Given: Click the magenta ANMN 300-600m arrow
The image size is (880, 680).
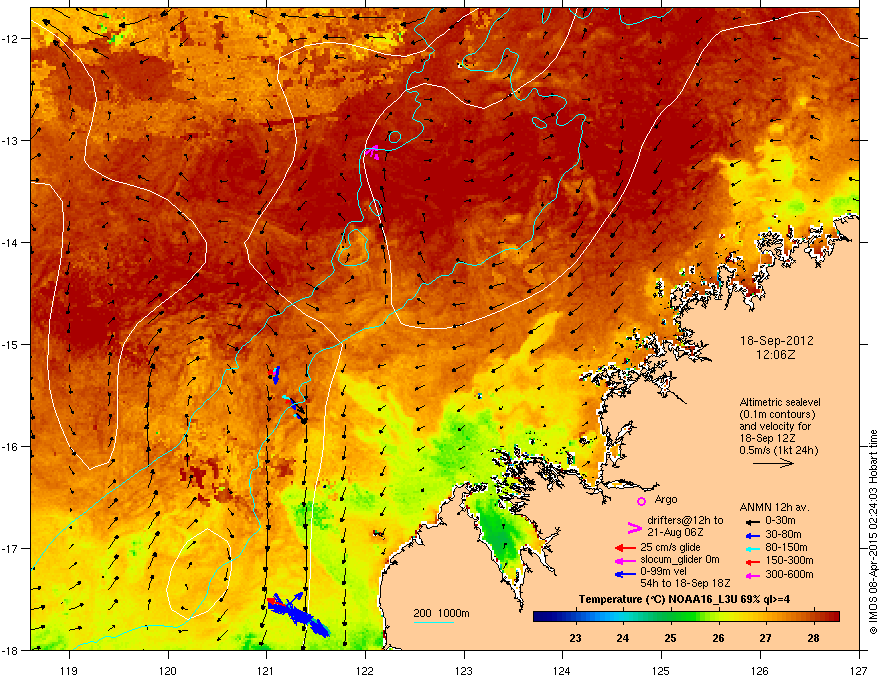Looking at the screenshot, I should [x=752, y=575].
